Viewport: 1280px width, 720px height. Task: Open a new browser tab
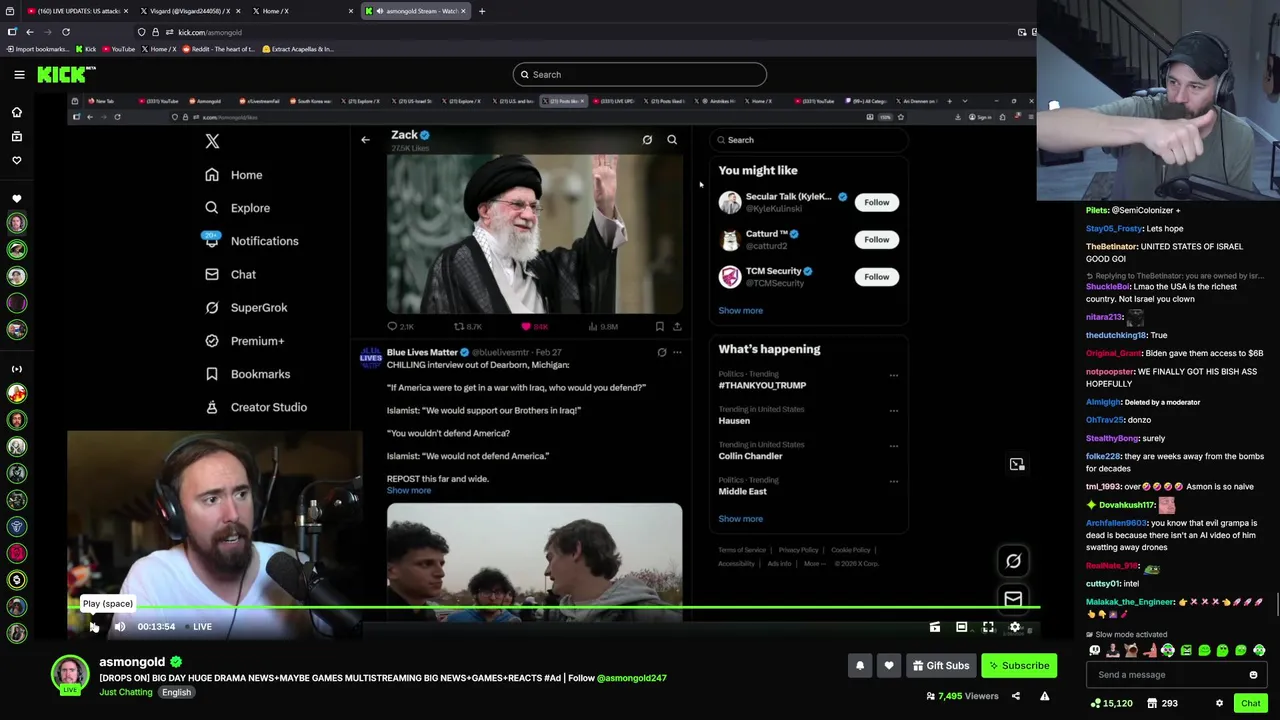pos(481,11)
